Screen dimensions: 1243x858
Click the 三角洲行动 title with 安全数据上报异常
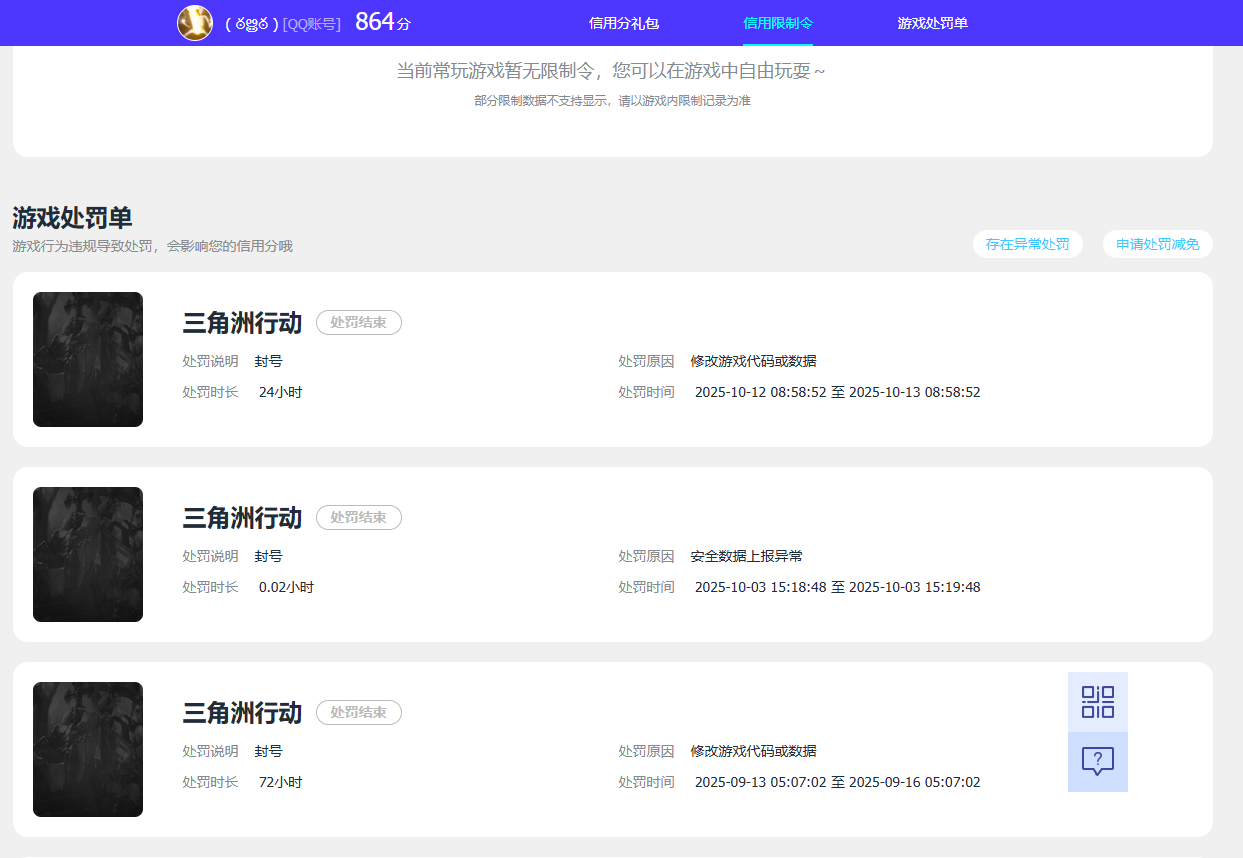(x=242, y=518)
